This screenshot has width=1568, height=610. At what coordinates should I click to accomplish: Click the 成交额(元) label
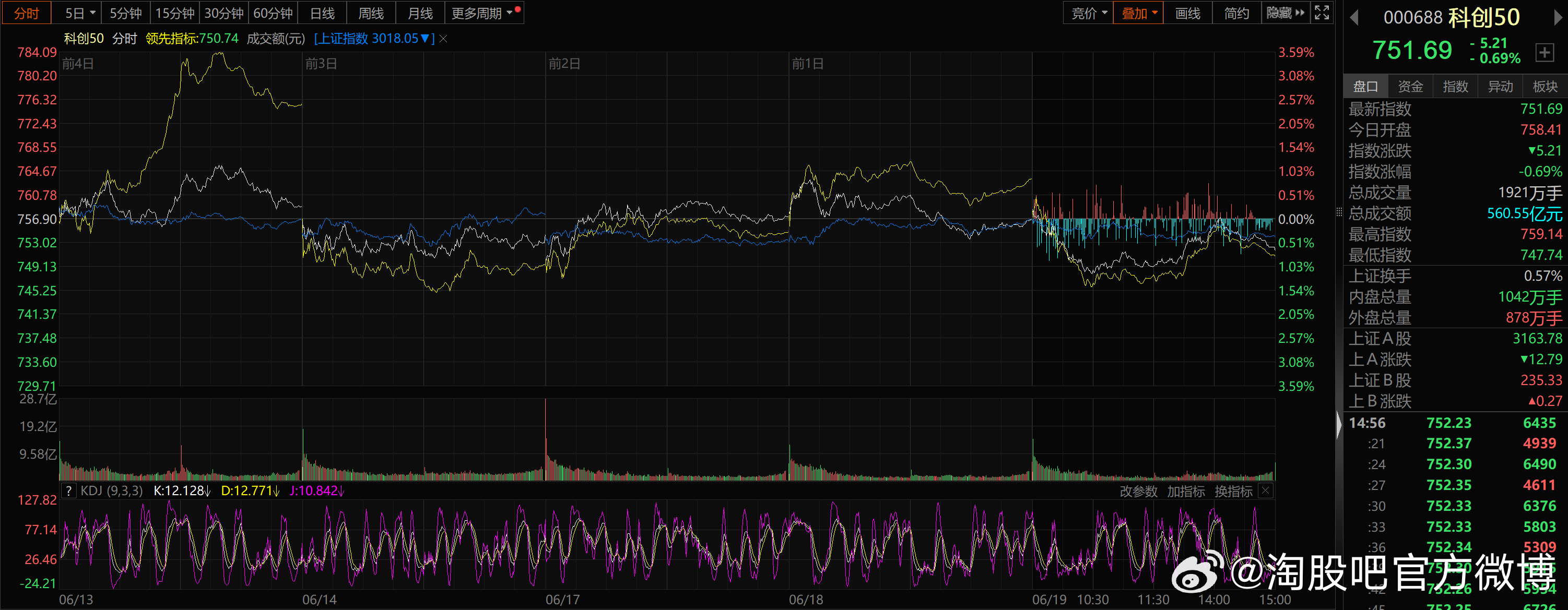click(276, 38)
